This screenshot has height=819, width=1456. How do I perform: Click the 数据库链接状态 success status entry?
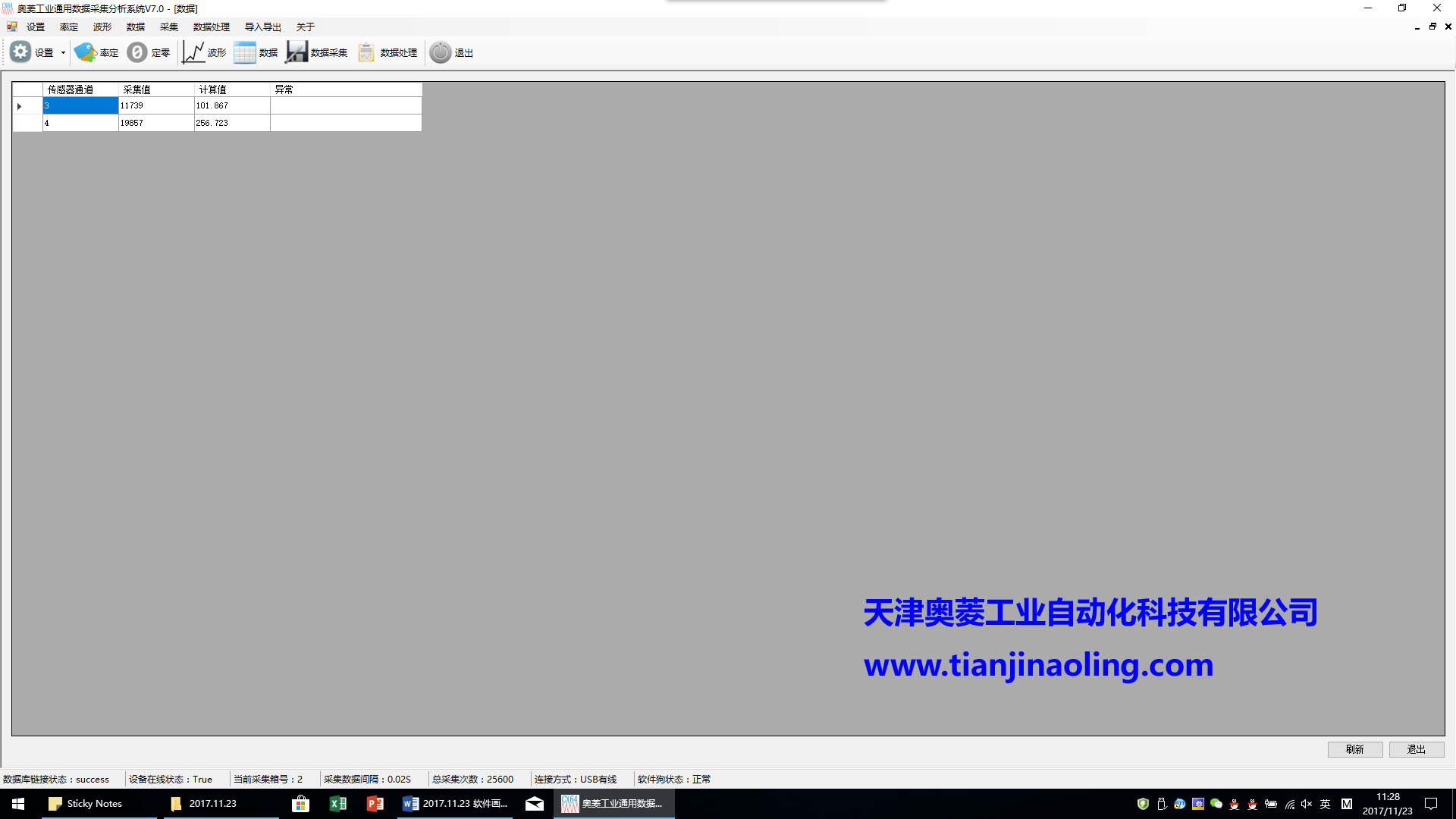pos(56,779)
